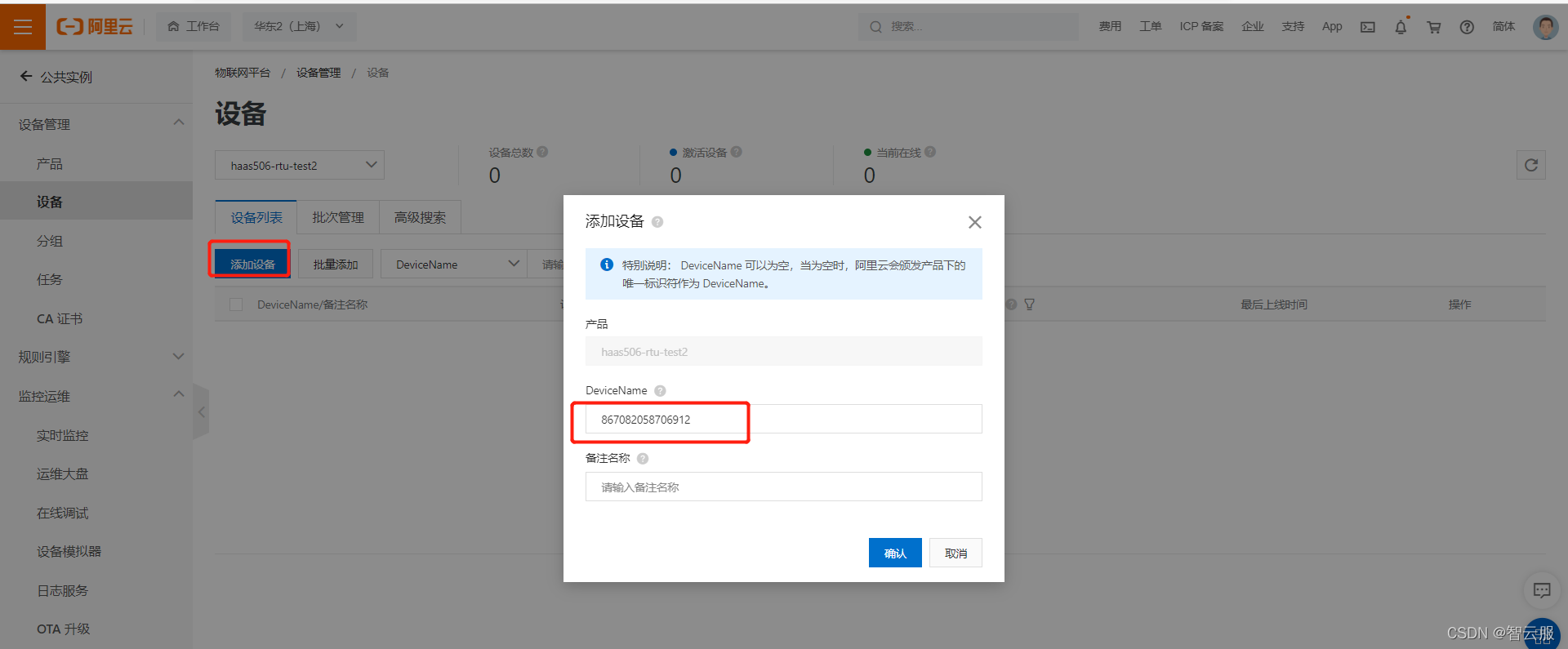Click the 批量添加 button
The width and height of the screenshot is (1568, 649).
pos(336,264)
